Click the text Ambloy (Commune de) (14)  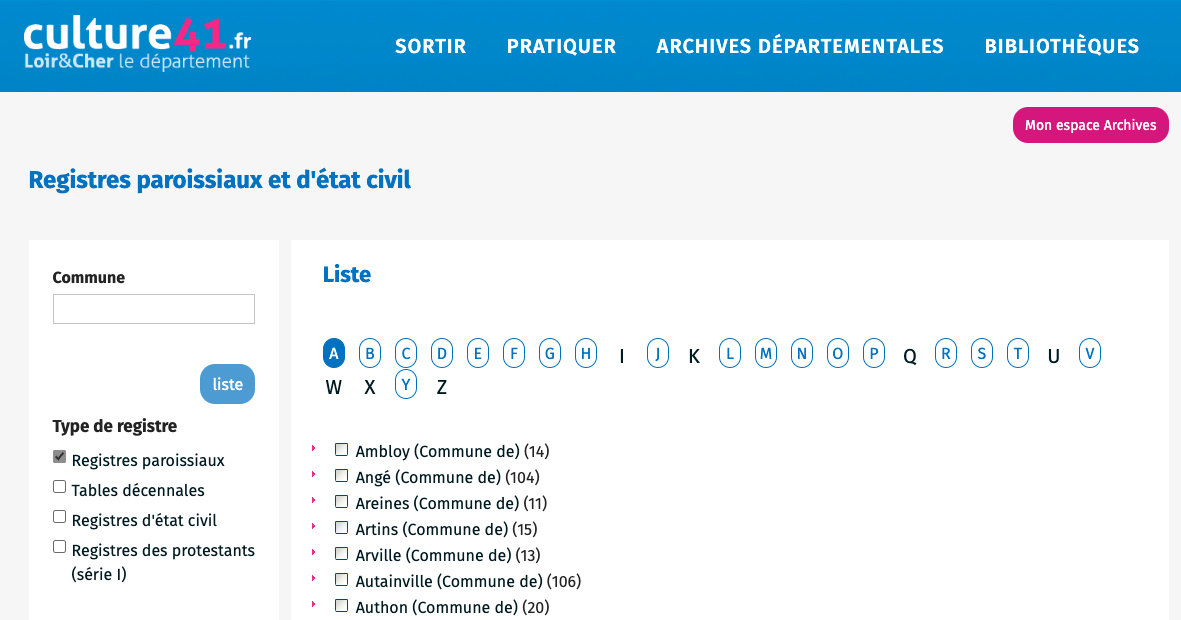(453, 451)
